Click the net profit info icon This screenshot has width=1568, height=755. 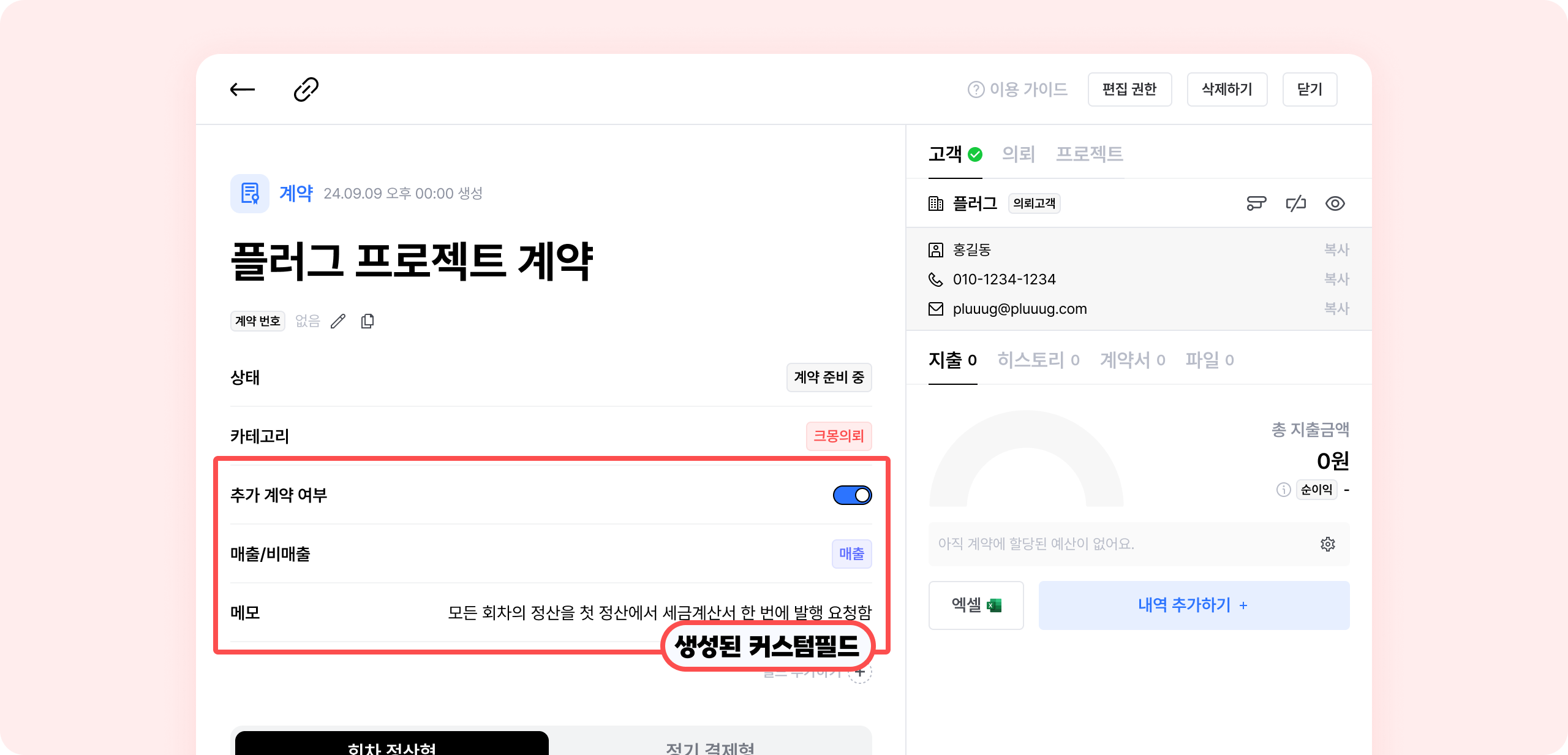point(1283,490)
